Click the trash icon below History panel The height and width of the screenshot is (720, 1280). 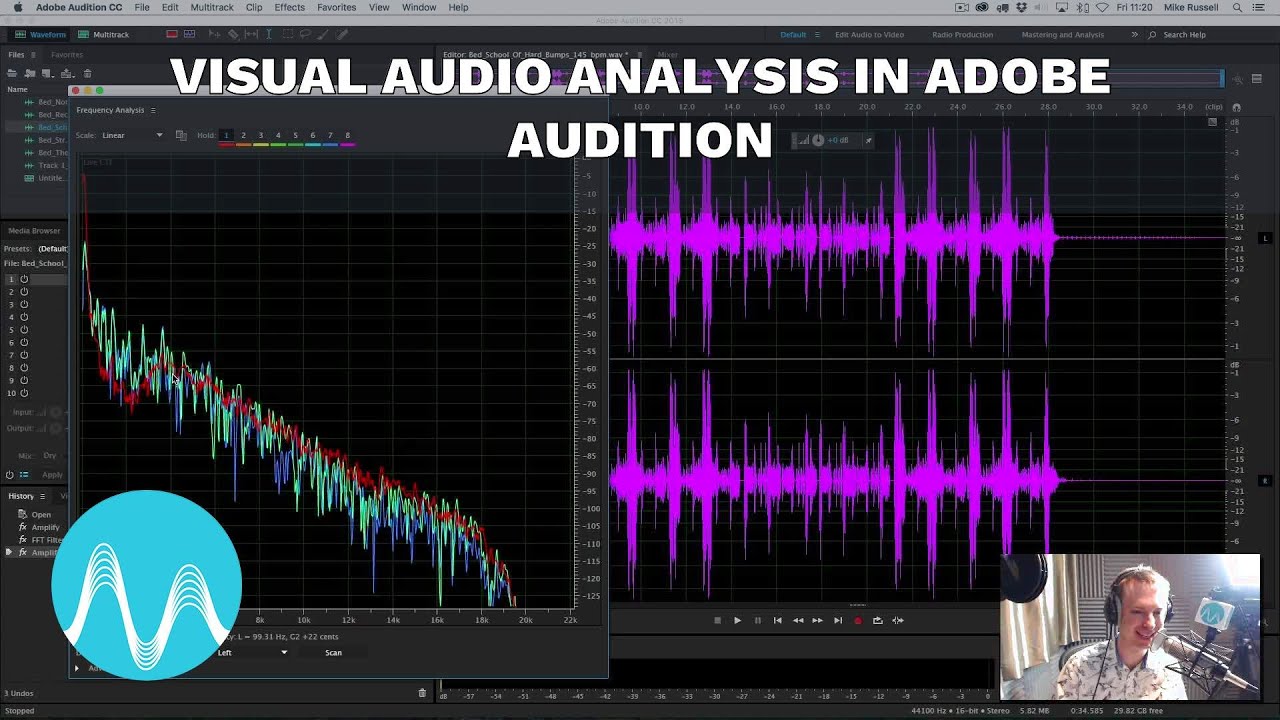pyautogui.click(x=422, y=693)
